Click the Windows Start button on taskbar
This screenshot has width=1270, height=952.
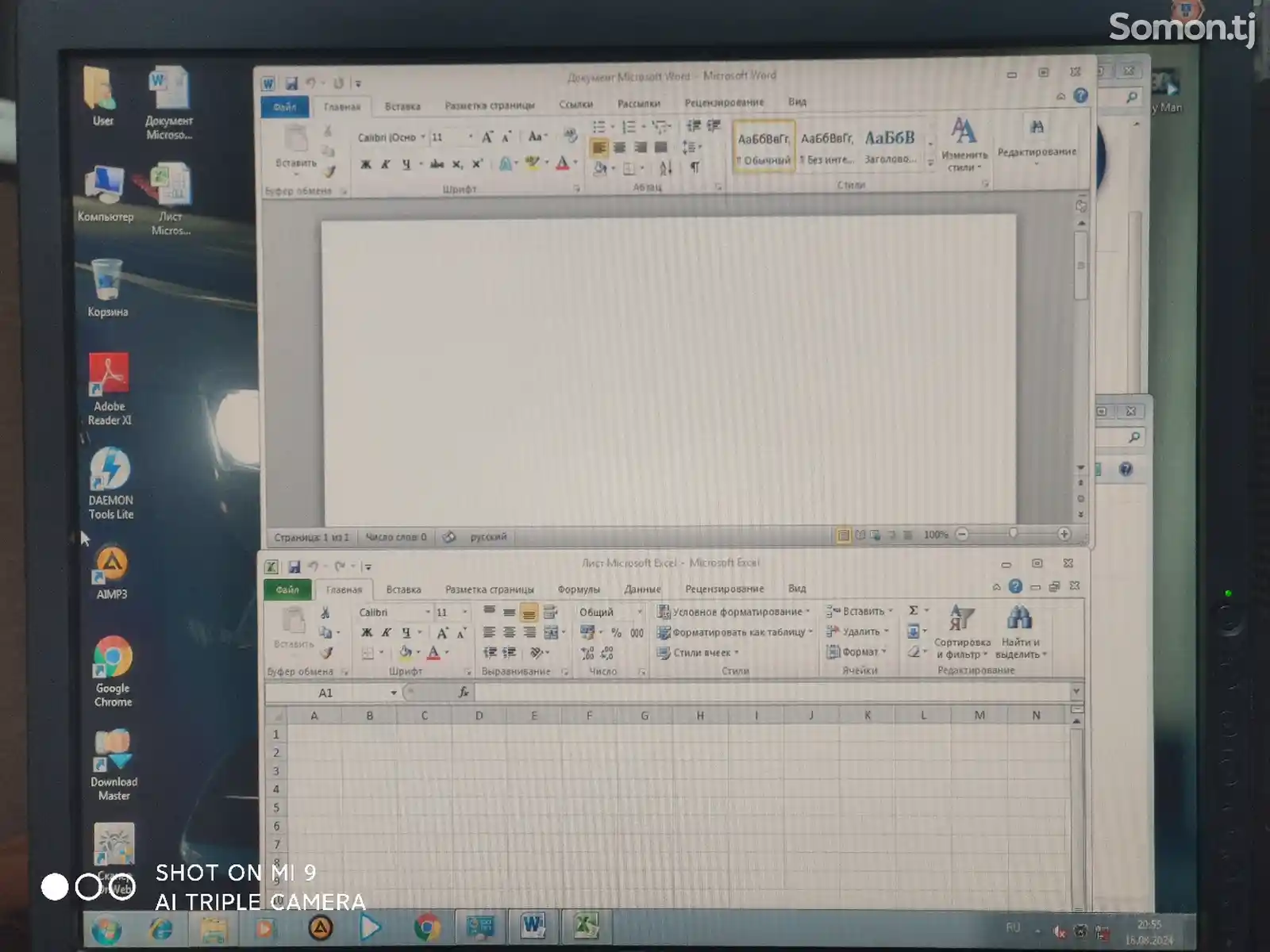[x=106, y=929]
